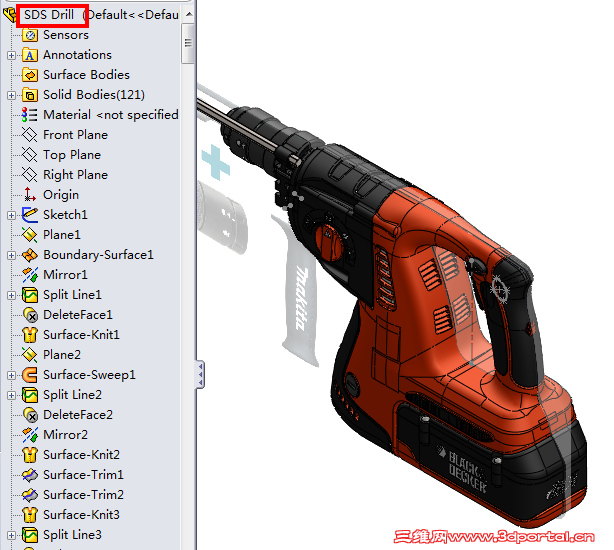Select the Origin label
Image resolution: width=614 pixels, height=550 pixels.
(x=61, y=195)
